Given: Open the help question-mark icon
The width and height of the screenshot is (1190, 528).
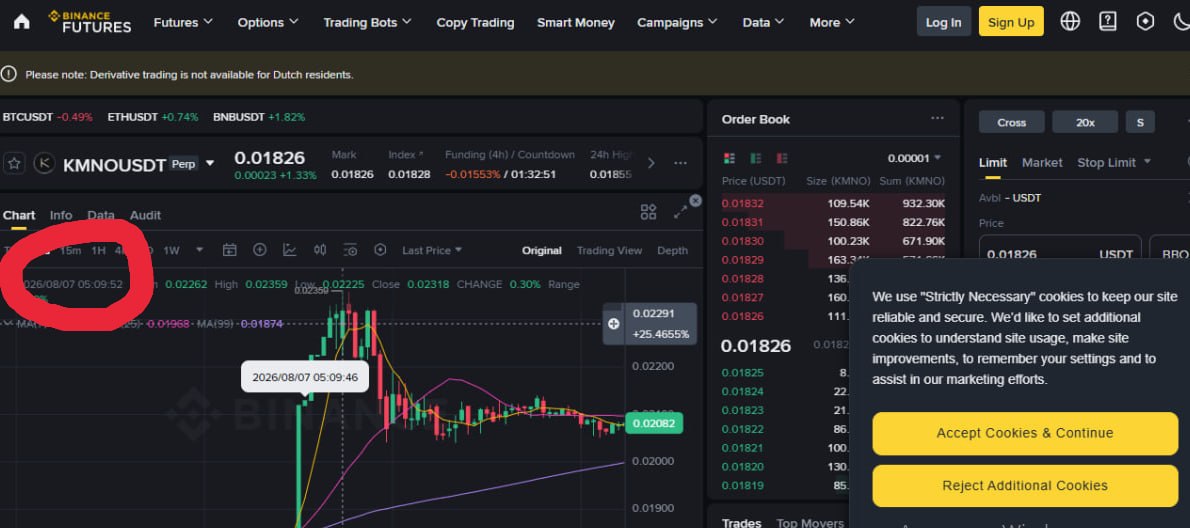Looking at the screenshot, I should tap(1108, 21).
